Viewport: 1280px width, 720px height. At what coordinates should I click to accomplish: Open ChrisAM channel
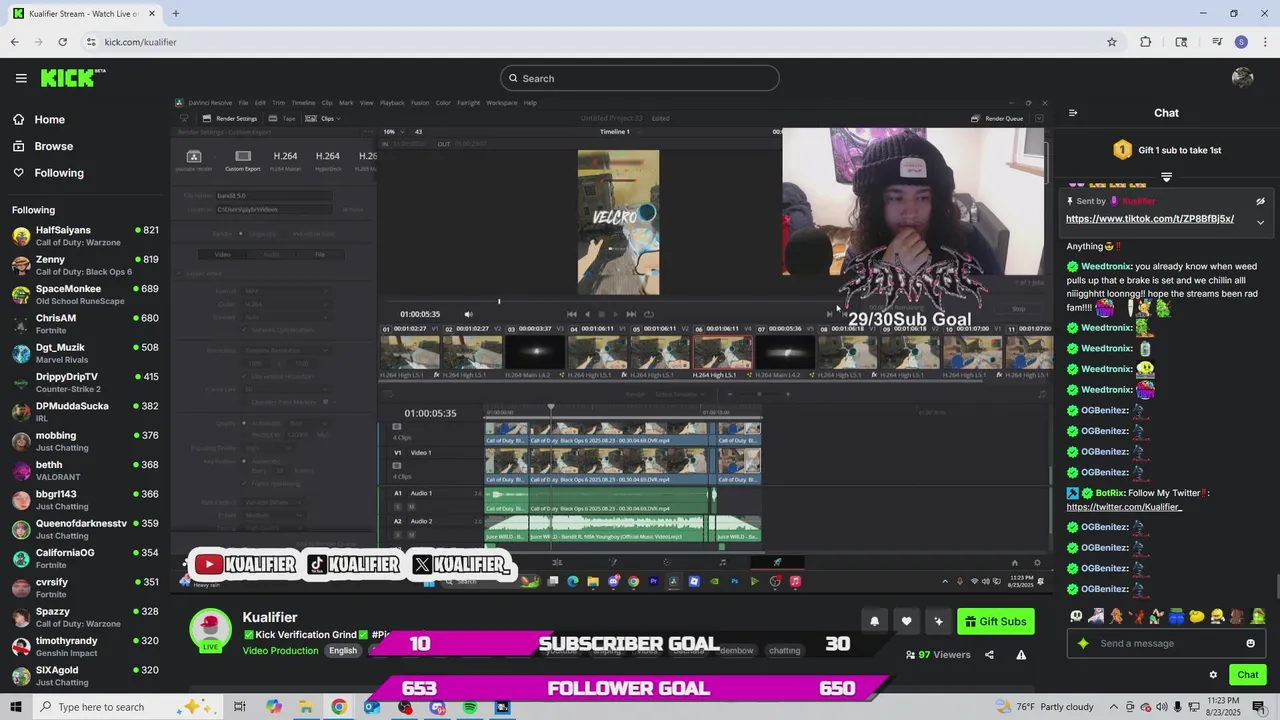(x=85, y=324)
